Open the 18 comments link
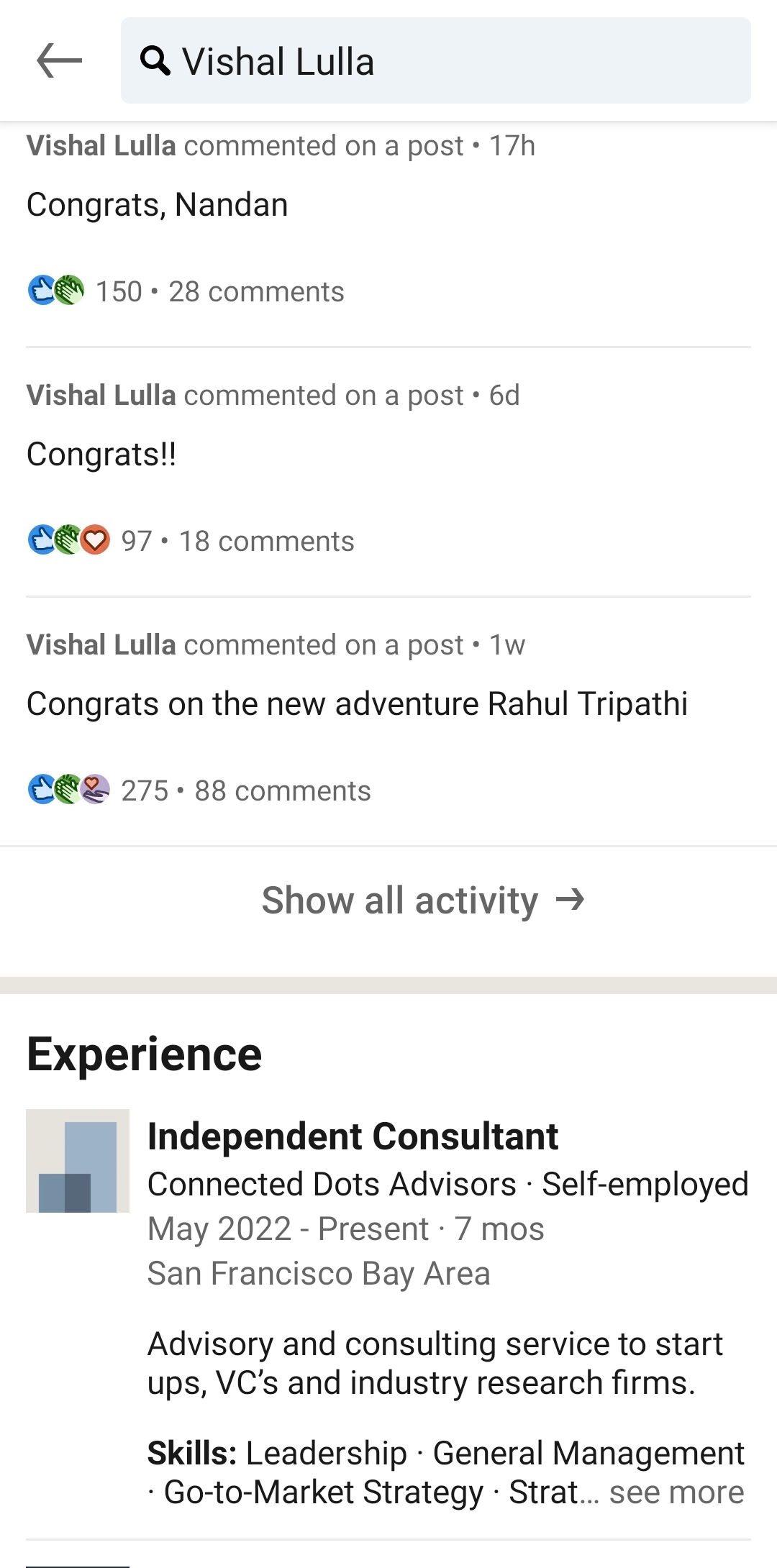 pyautogui.click(x=266, y=541)
